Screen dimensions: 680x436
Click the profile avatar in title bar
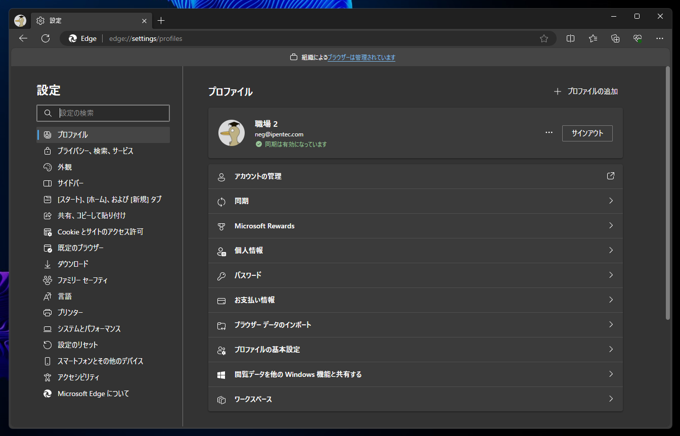pos(20,20)
